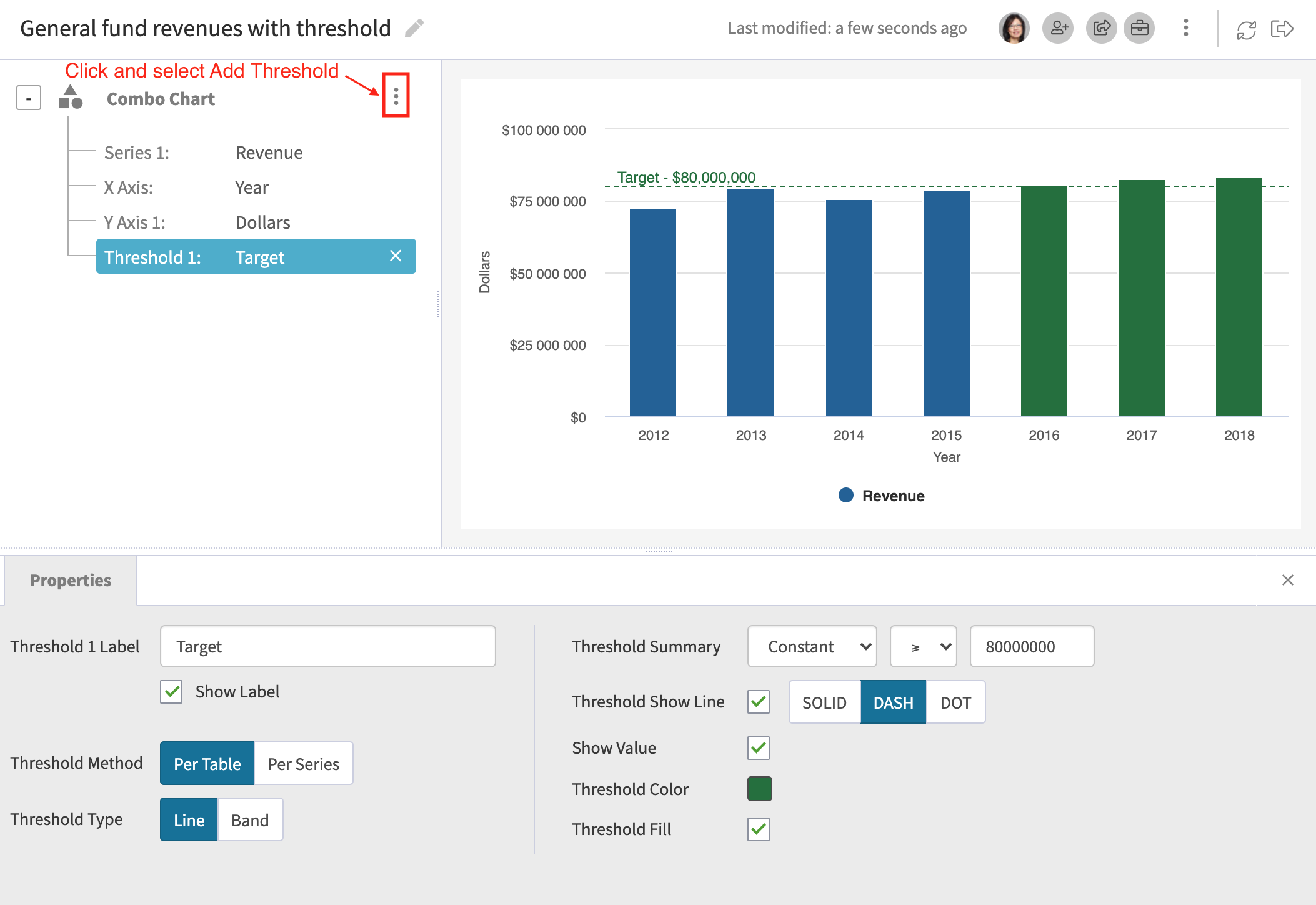
Task: Open Combo Chart three-dot options menu
Action: point(396,96)
